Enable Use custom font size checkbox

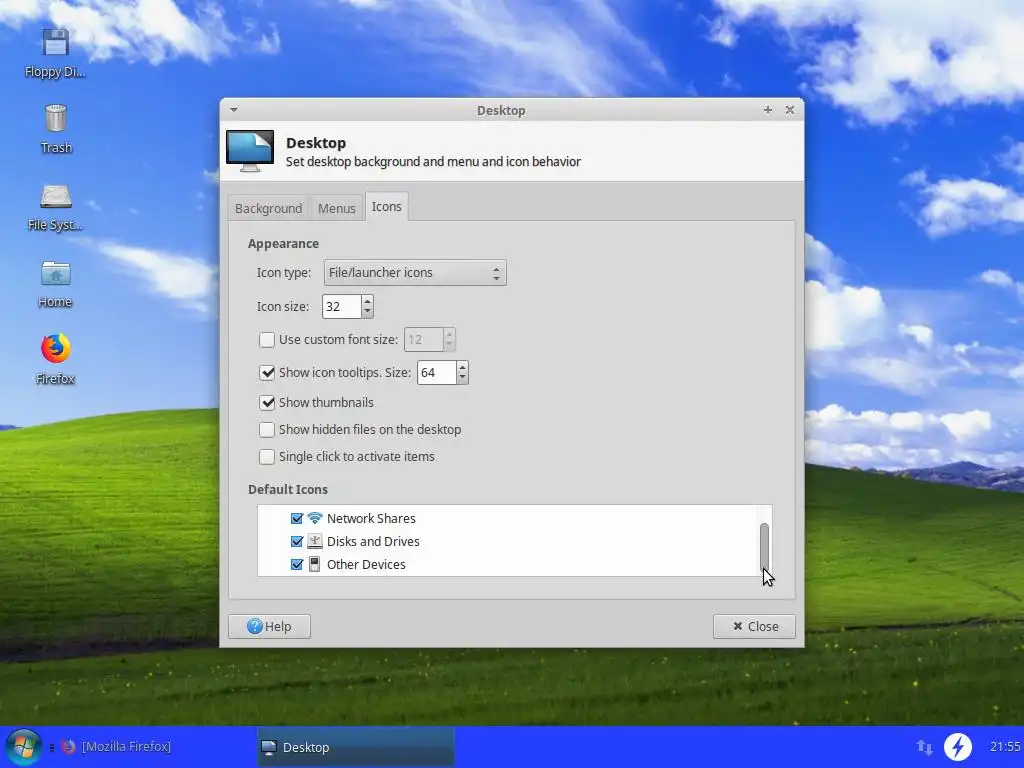[x=266, y=340]
